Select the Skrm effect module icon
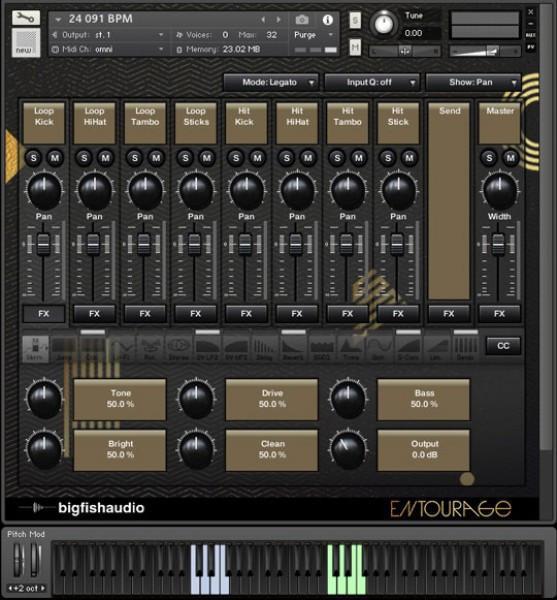 pyautogui.click(x=35, y=349)
